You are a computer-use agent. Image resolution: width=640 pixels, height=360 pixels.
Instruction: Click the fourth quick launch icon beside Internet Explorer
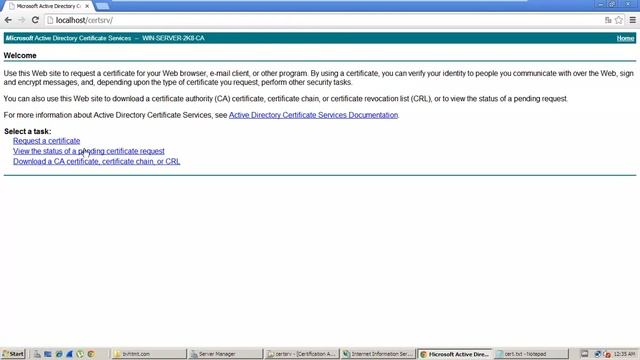tap(69, 354)
